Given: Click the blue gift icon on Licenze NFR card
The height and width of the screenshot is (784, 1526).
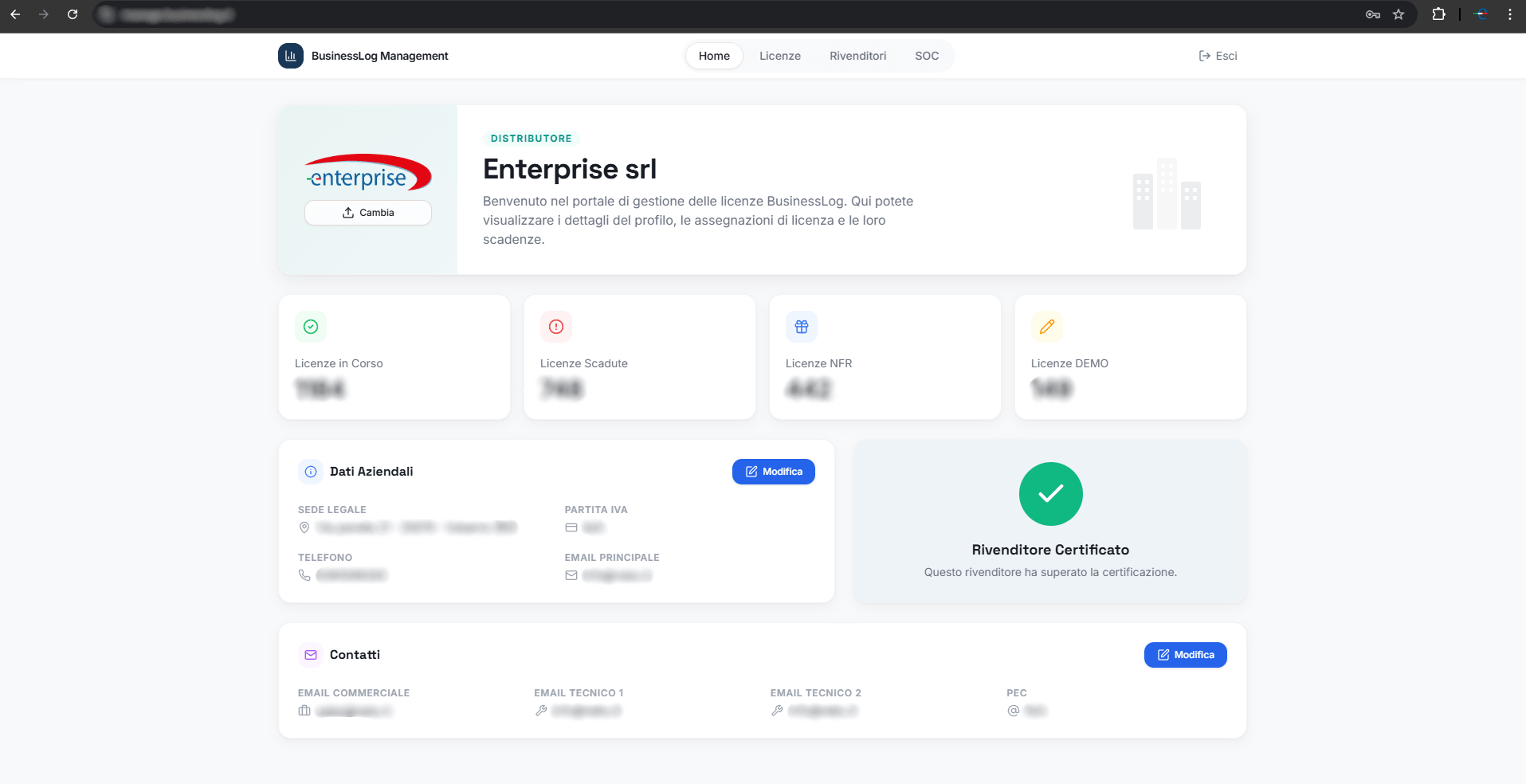Looking at the screenshot, I should [x=801, y=327].
